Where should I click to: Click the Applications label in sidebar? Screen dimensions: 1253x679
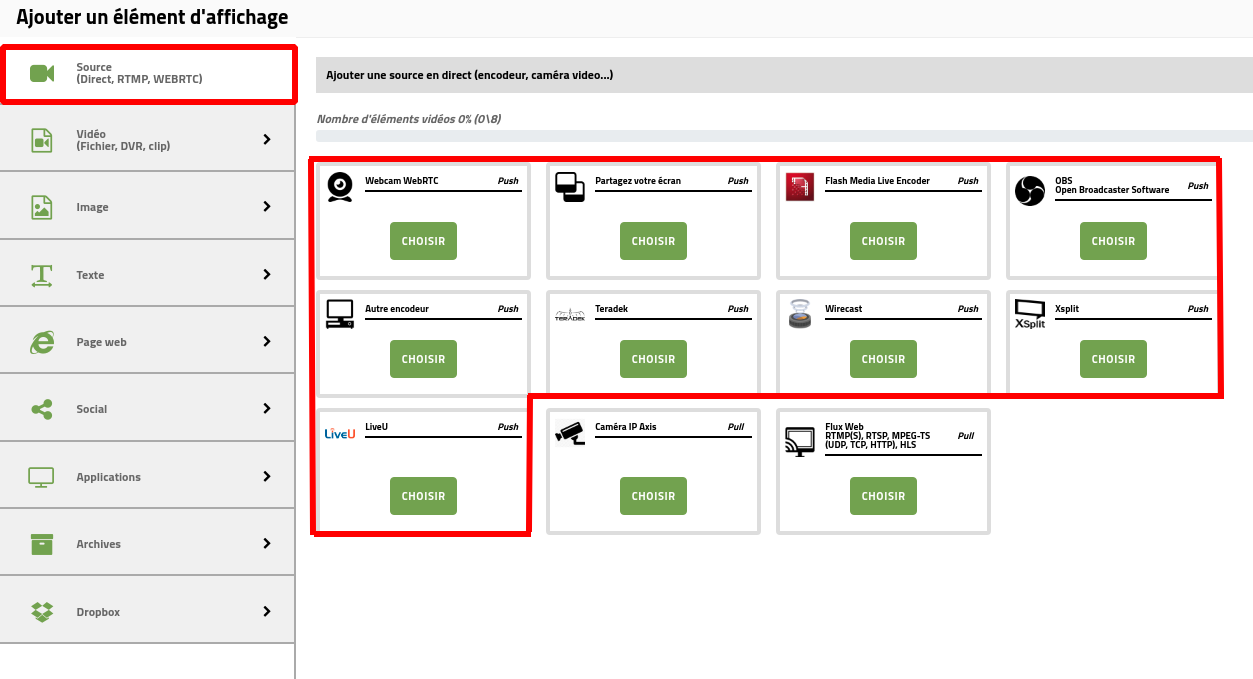[x=108, y=477]
